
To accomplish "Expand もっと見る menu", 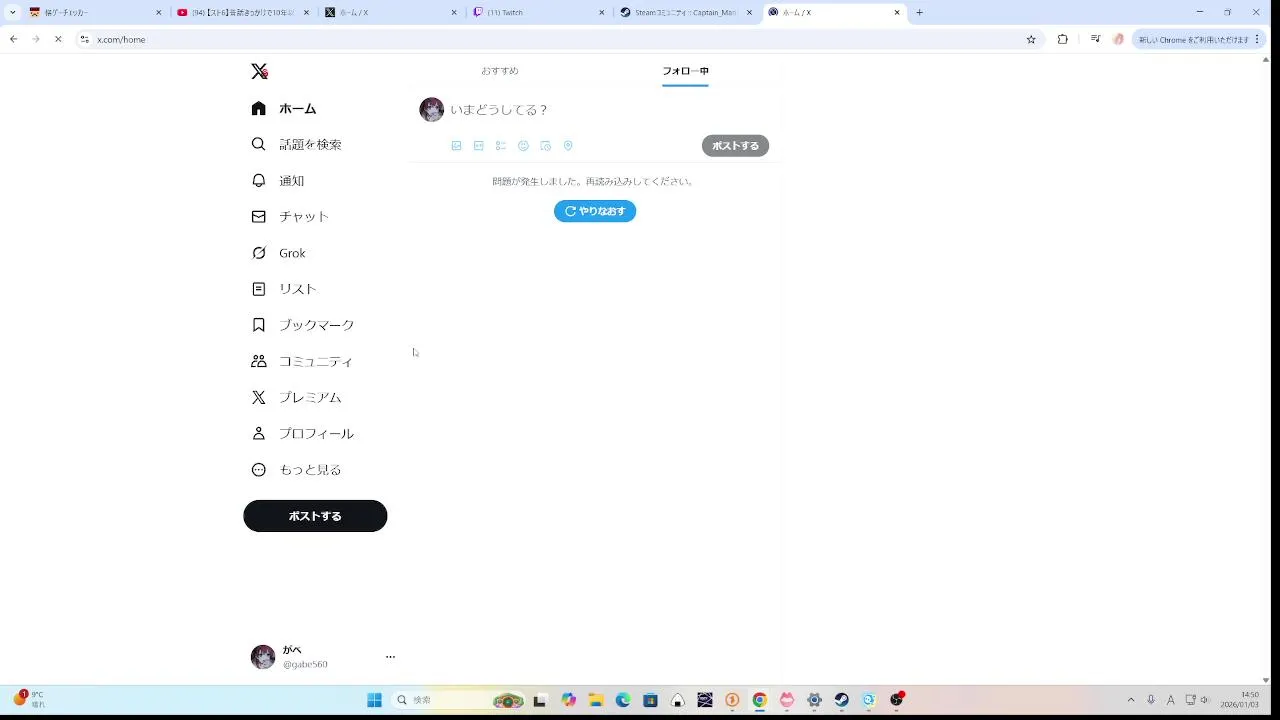I will (x=297, y=469).
